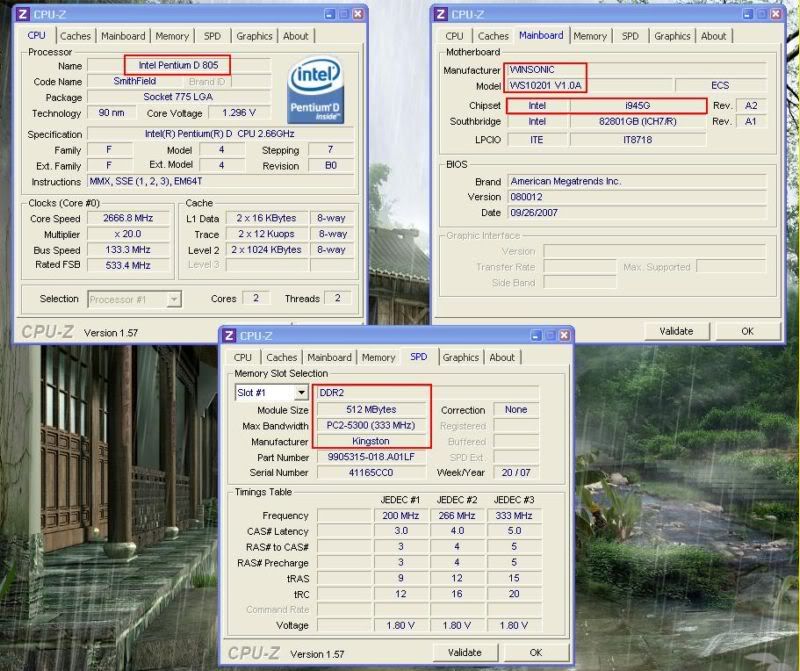
Task: Select SPD tab in the Mainboard window
Action: pyautogui.click(x=630, y=36)
